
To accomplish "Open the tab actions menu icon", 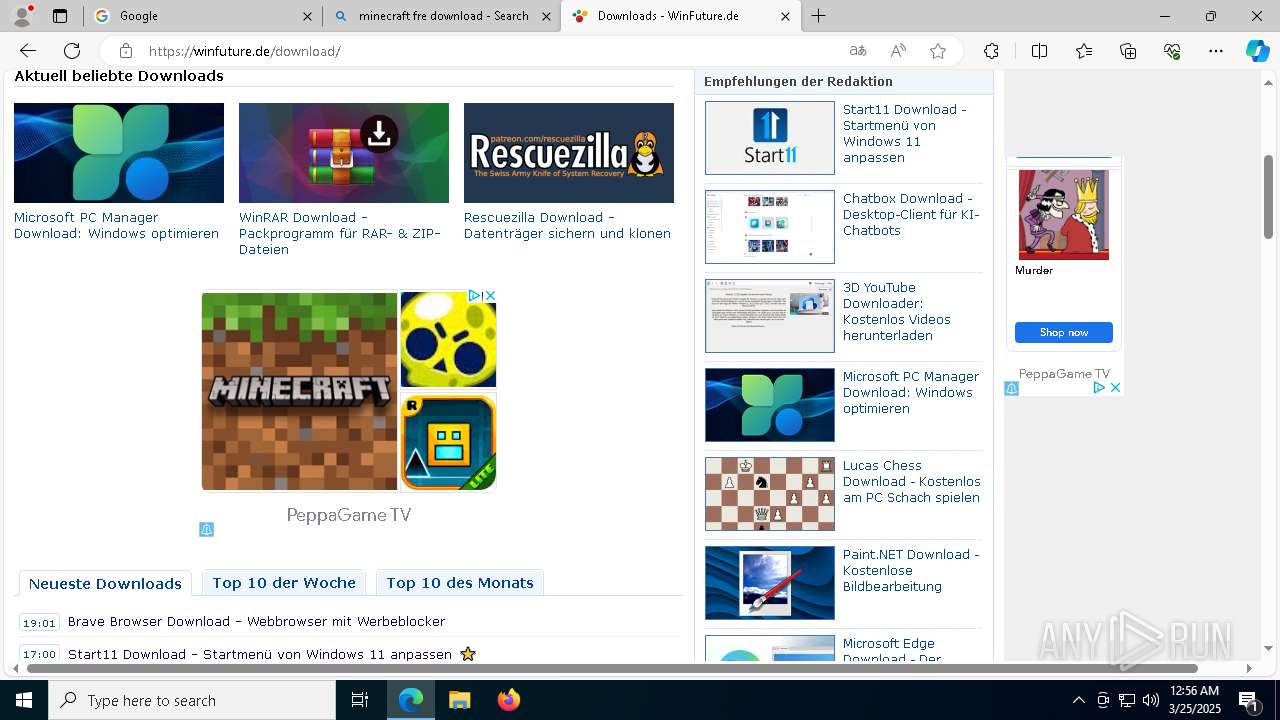I will pyautogui.click(x=60, y=16).
